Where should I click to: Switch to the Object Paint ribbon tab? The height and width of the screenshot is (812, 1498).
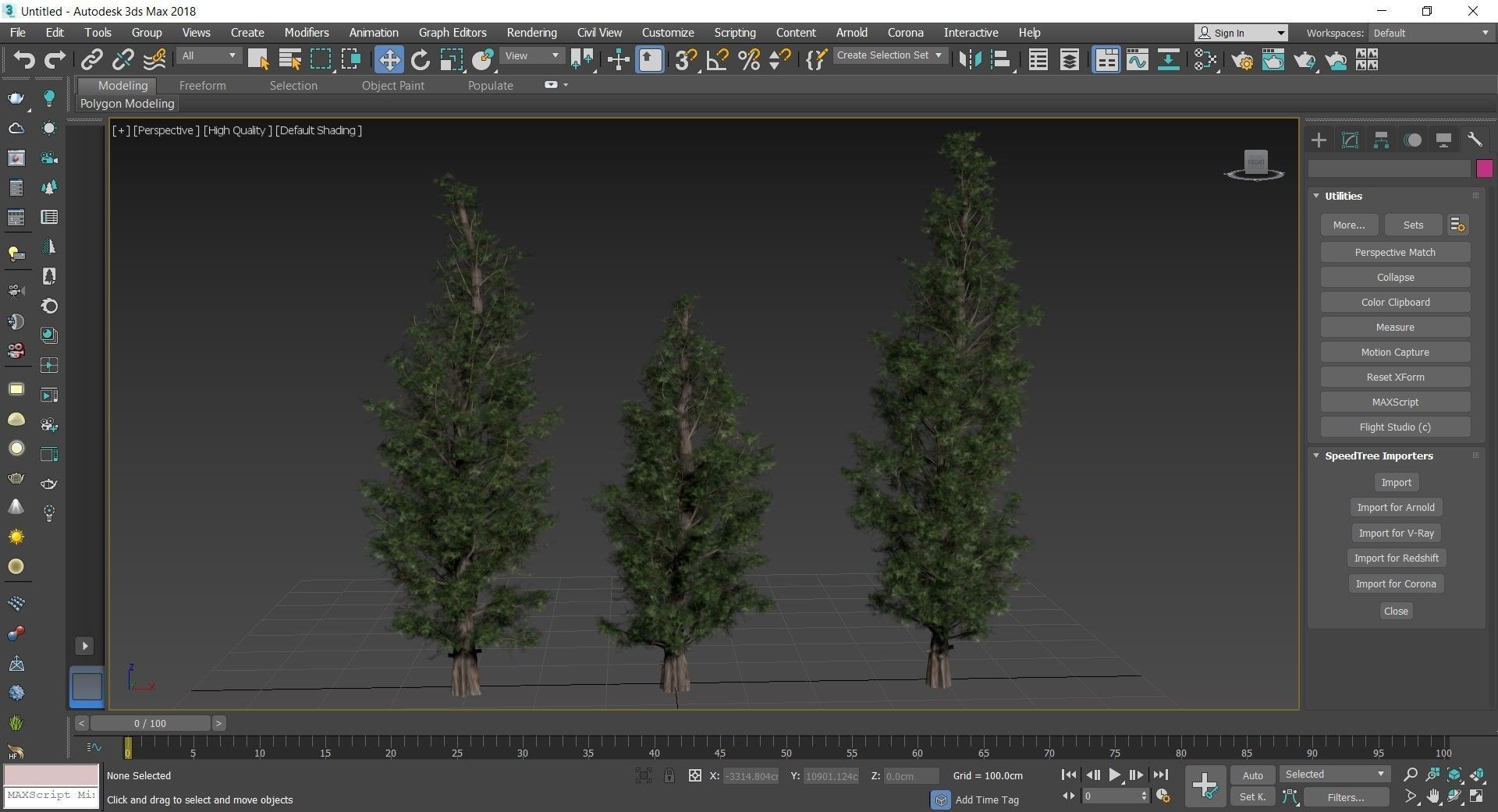click(x=392, y=86)
